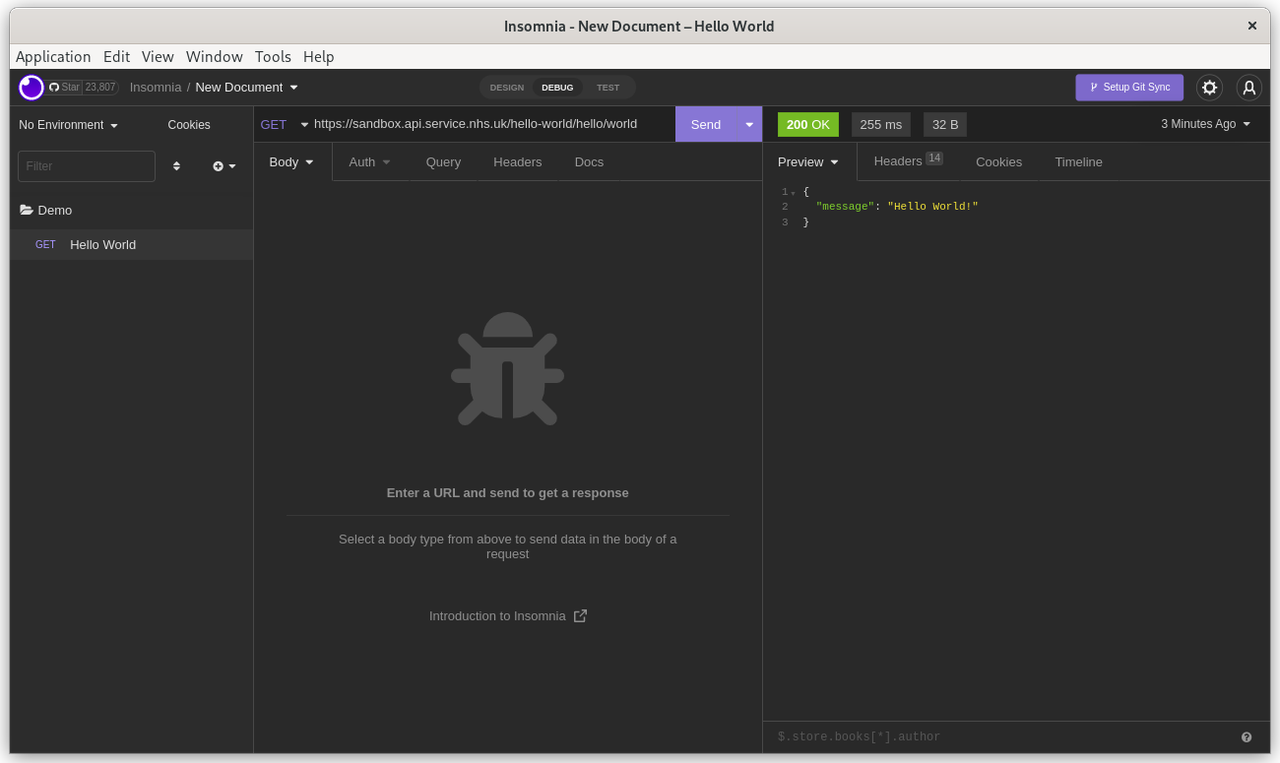
Task: Open the New Document dropdown
Action: [247, 87]
